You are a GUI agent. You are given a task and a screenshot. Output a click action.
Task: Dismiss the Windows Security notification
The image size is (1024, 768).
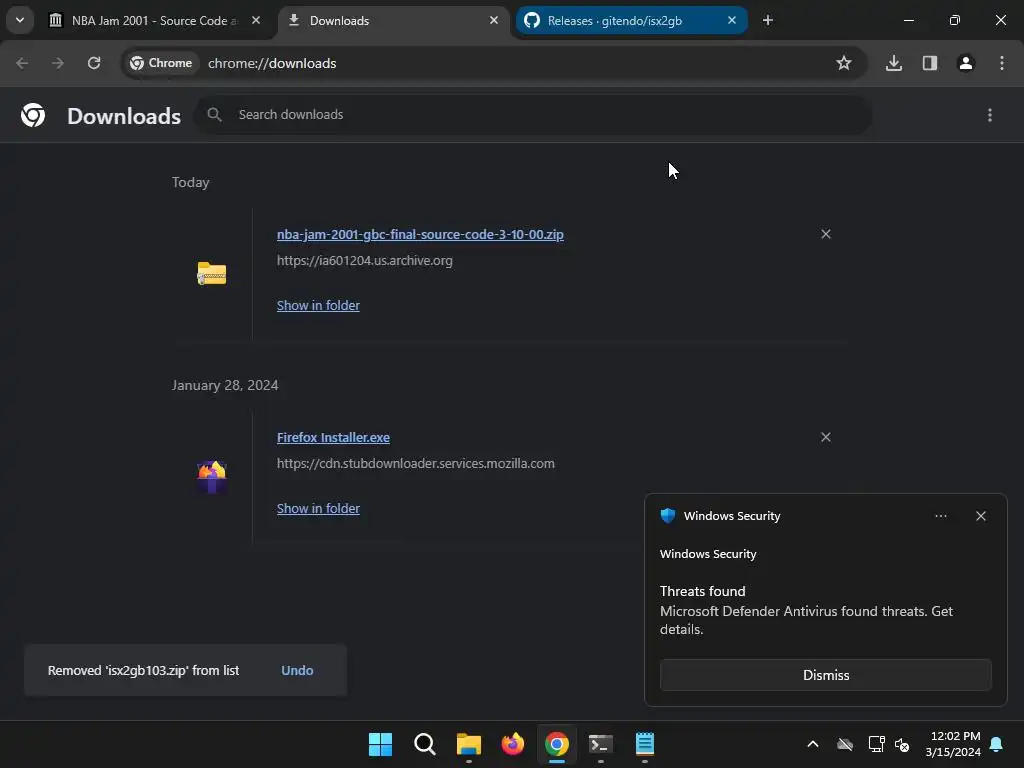coord(825,675)
